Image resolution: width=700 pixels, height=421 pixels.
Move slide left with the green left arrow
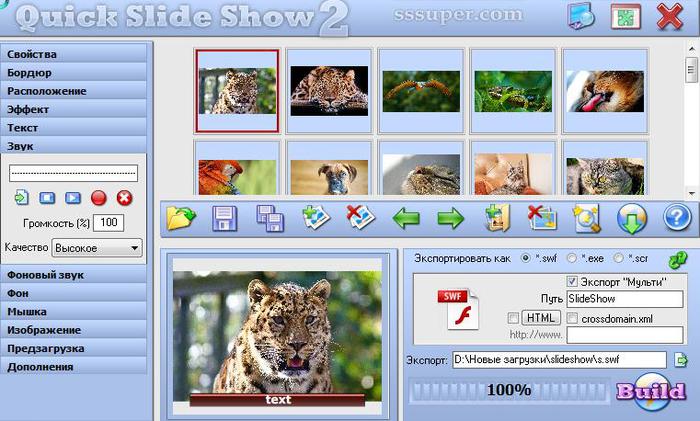(x=406, y=219)
